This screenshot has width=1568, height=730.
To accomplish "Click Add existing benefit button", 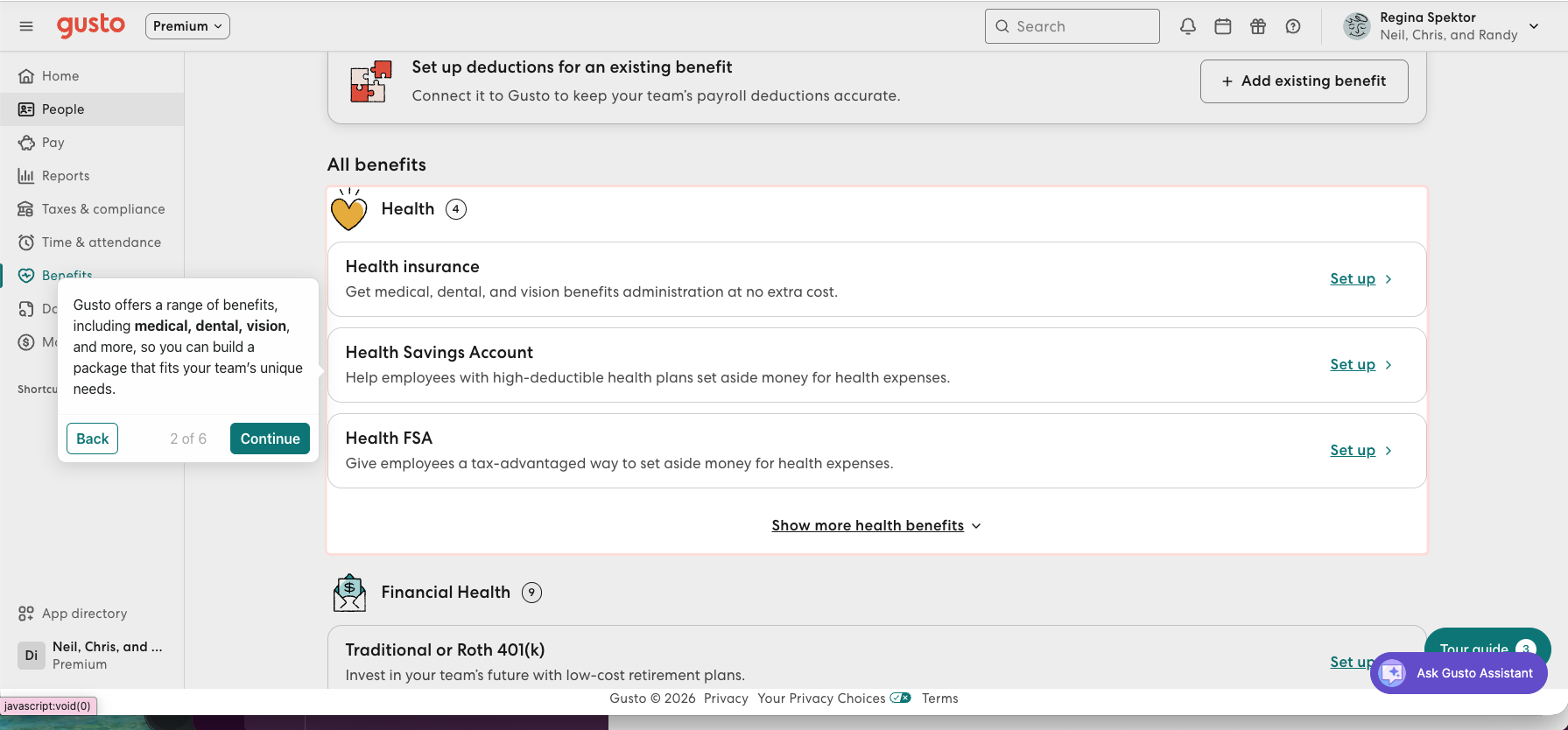I will 1304,81.
